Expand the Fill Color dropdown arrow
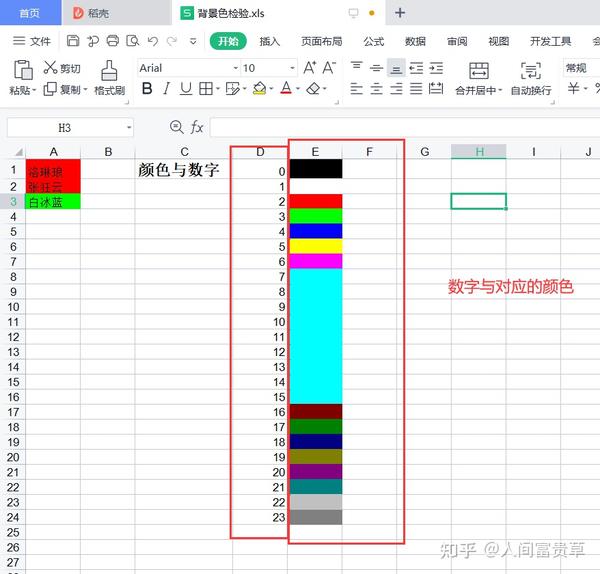 point(271,89)
